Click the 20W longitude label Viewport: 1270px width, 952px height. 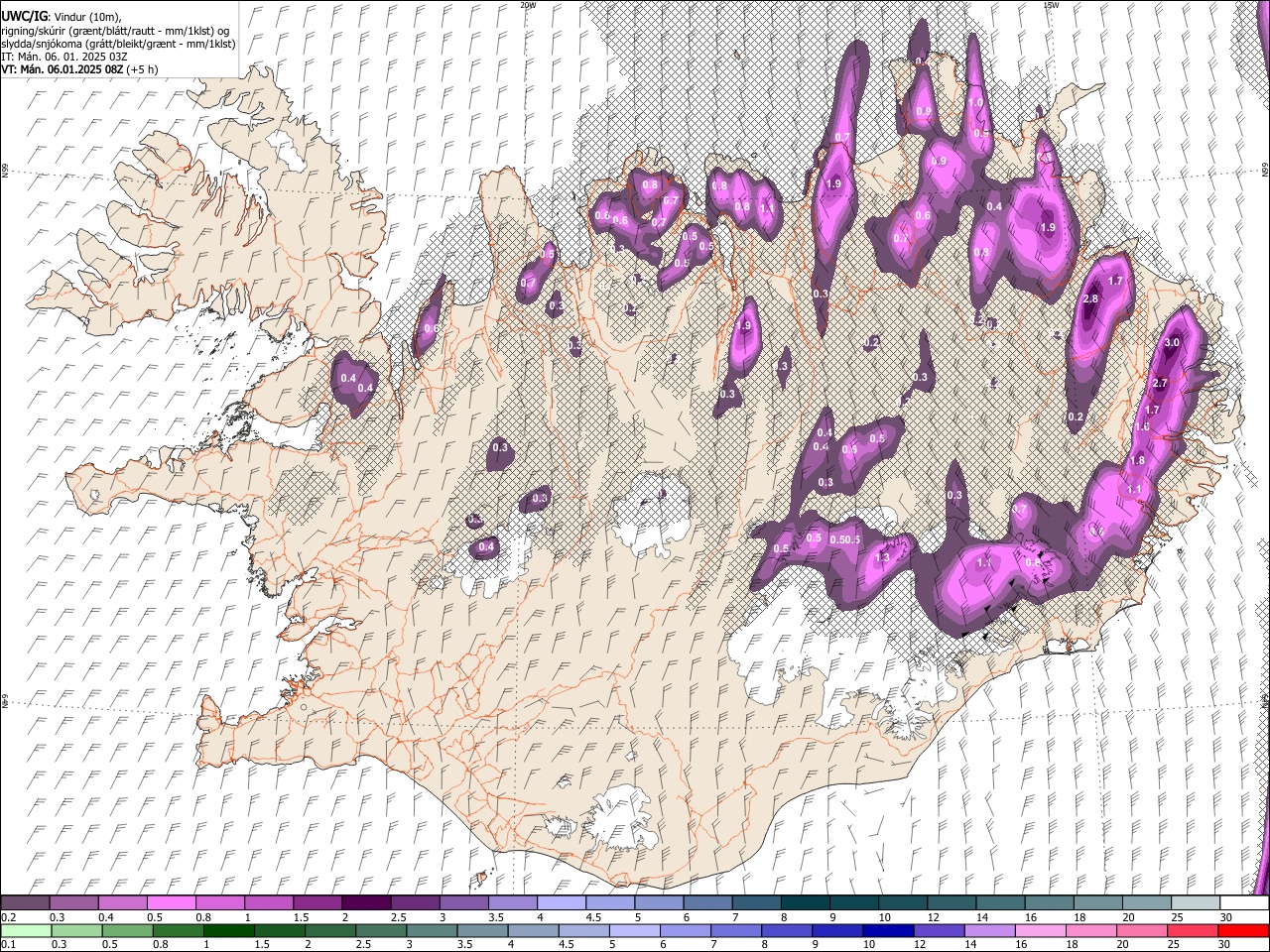(x=528, y=5)
